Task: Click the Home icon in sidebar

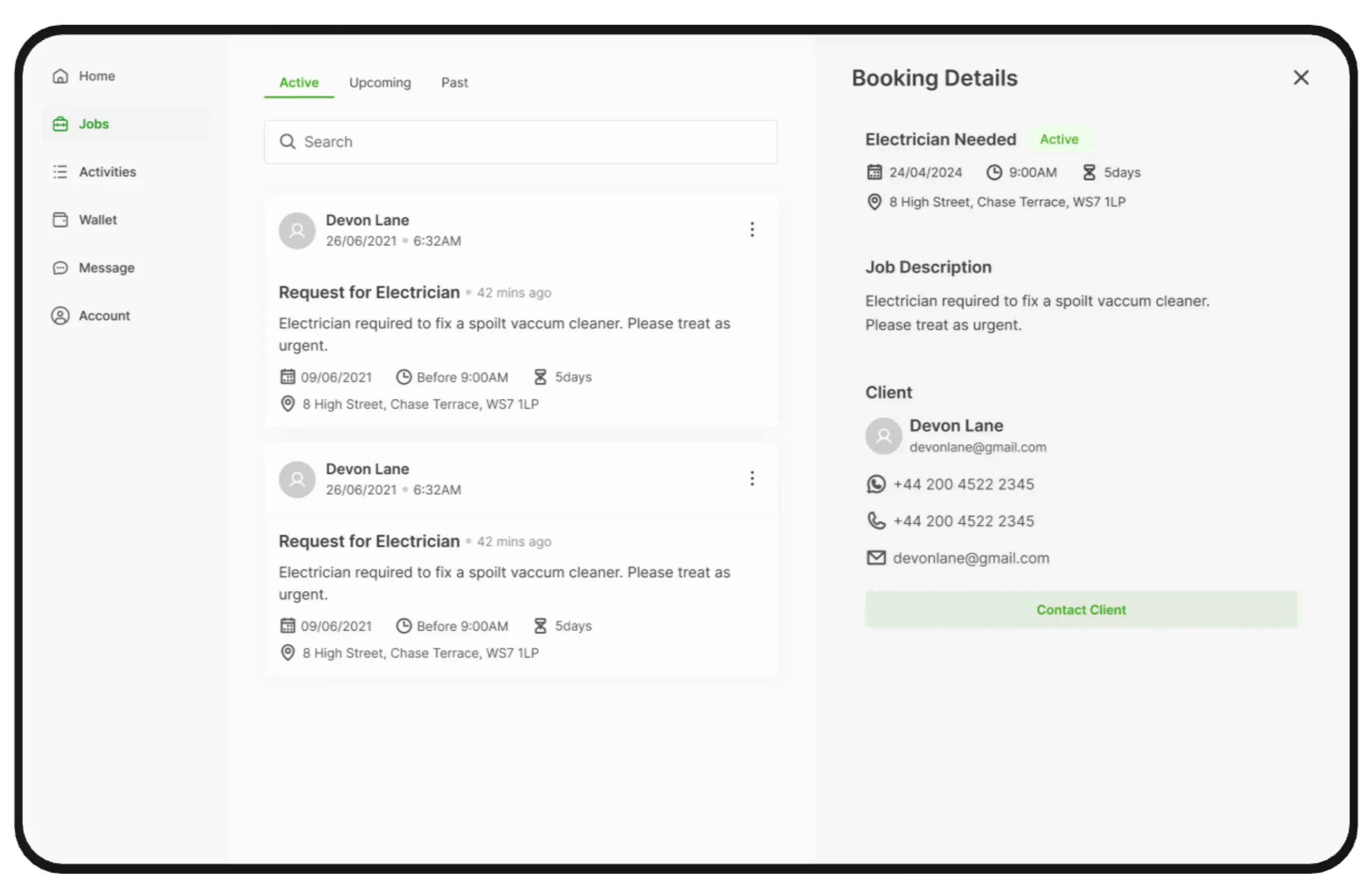Action: coord(60,76)
